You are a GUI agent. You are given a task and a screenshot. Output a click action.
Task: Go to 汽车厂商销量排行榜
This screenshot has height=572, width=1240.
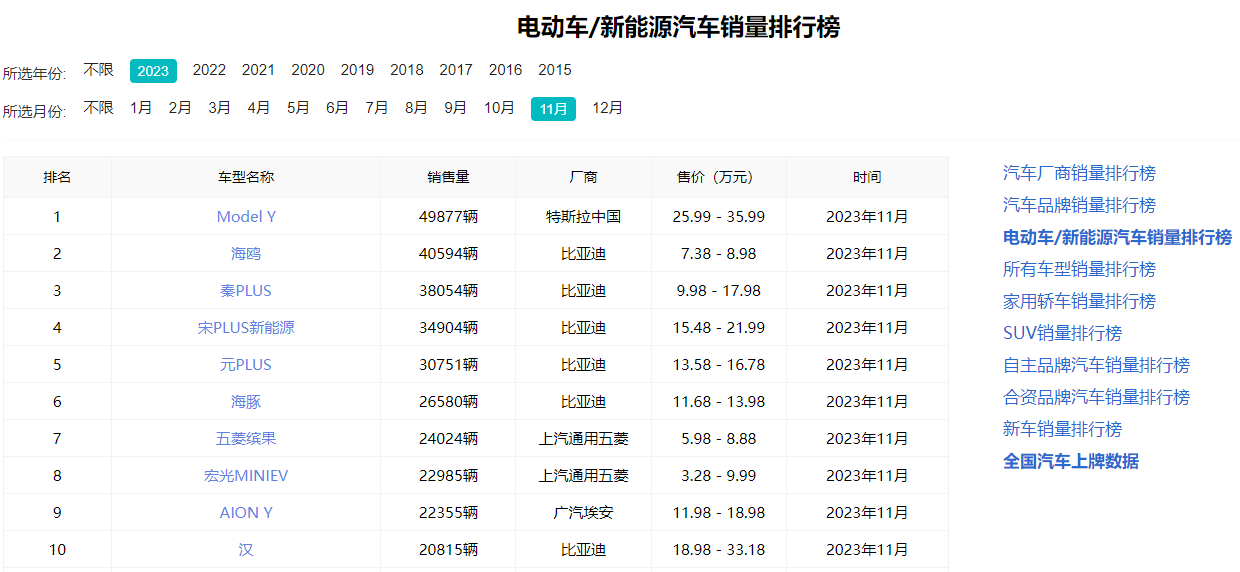coord(1079,173)
